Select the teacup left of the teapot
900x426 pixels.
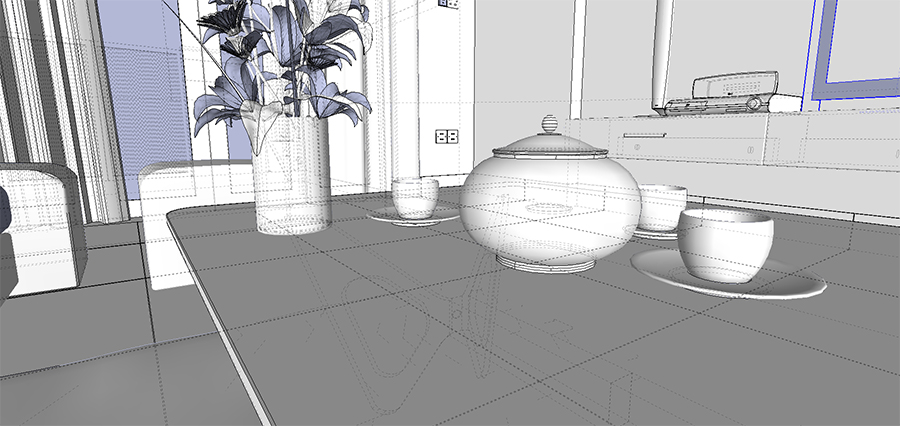(x=415, y=197)
